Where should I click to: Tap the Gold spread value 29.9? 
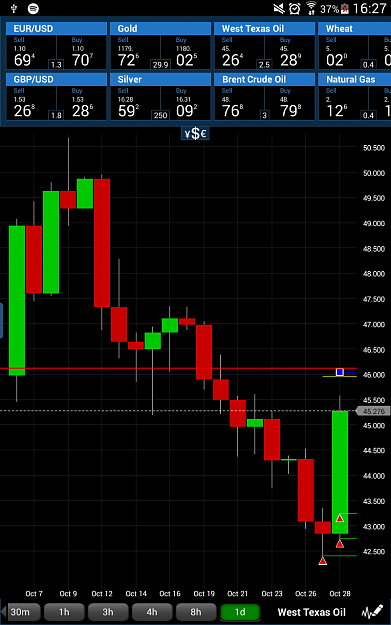click(160, 65)
